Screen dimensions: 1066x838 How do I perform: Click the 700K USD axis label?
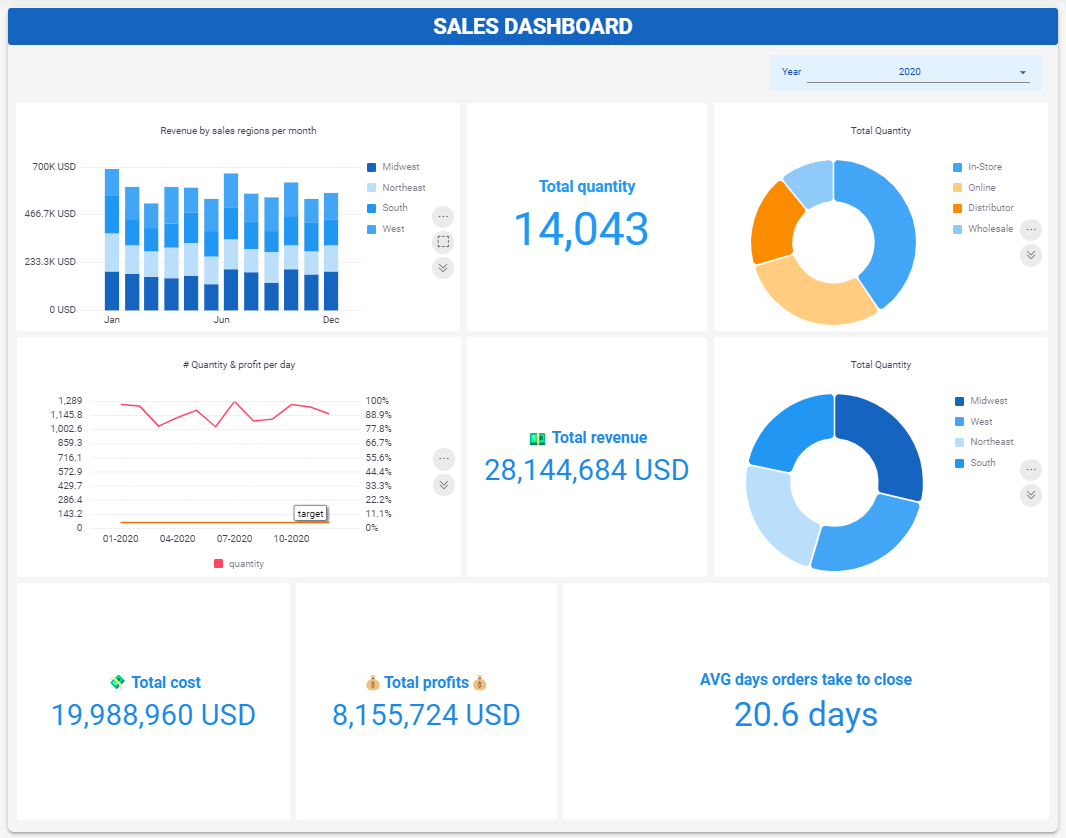tap(54, 167)
